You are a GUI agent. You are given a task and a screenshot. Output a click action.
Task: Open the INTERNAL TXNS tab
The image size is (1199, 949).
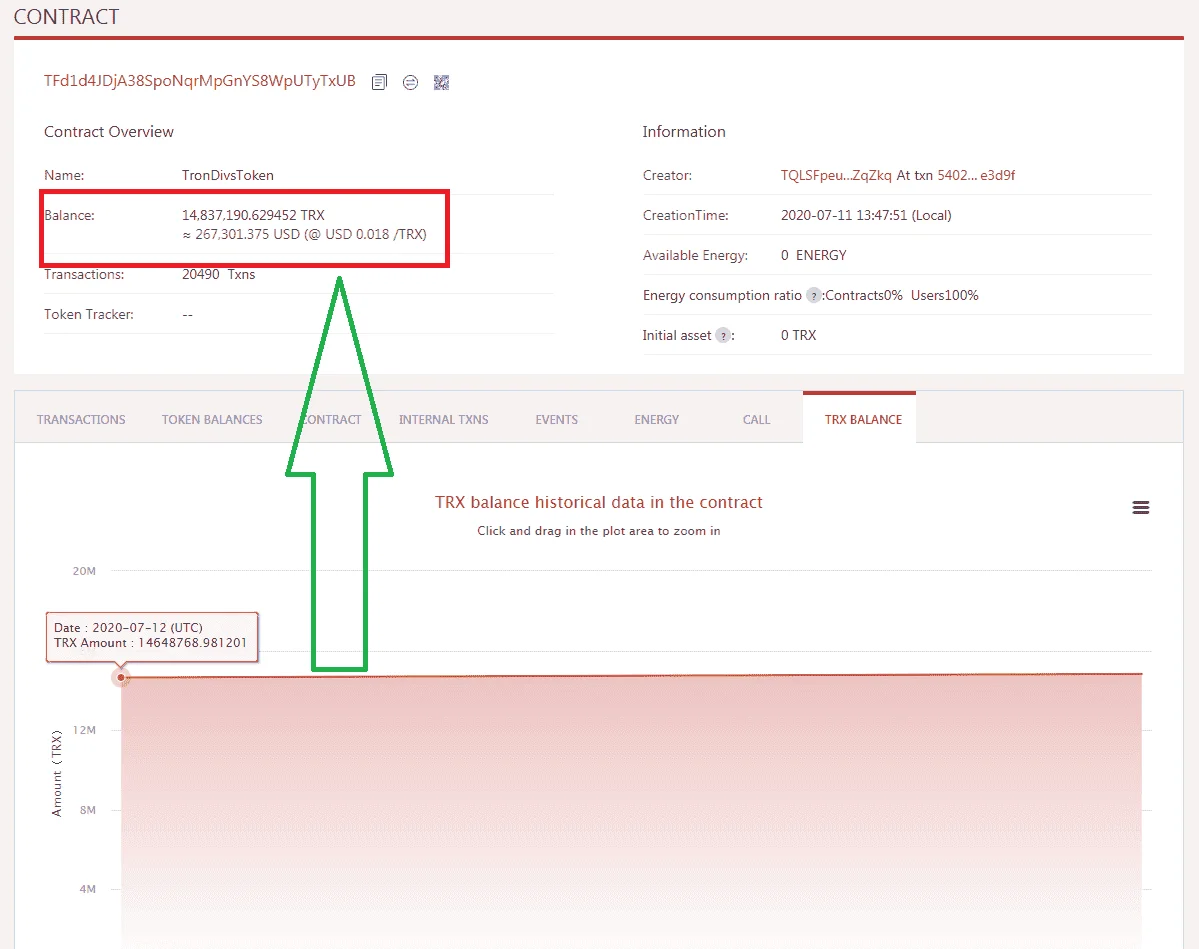click(x=444, y=419)
